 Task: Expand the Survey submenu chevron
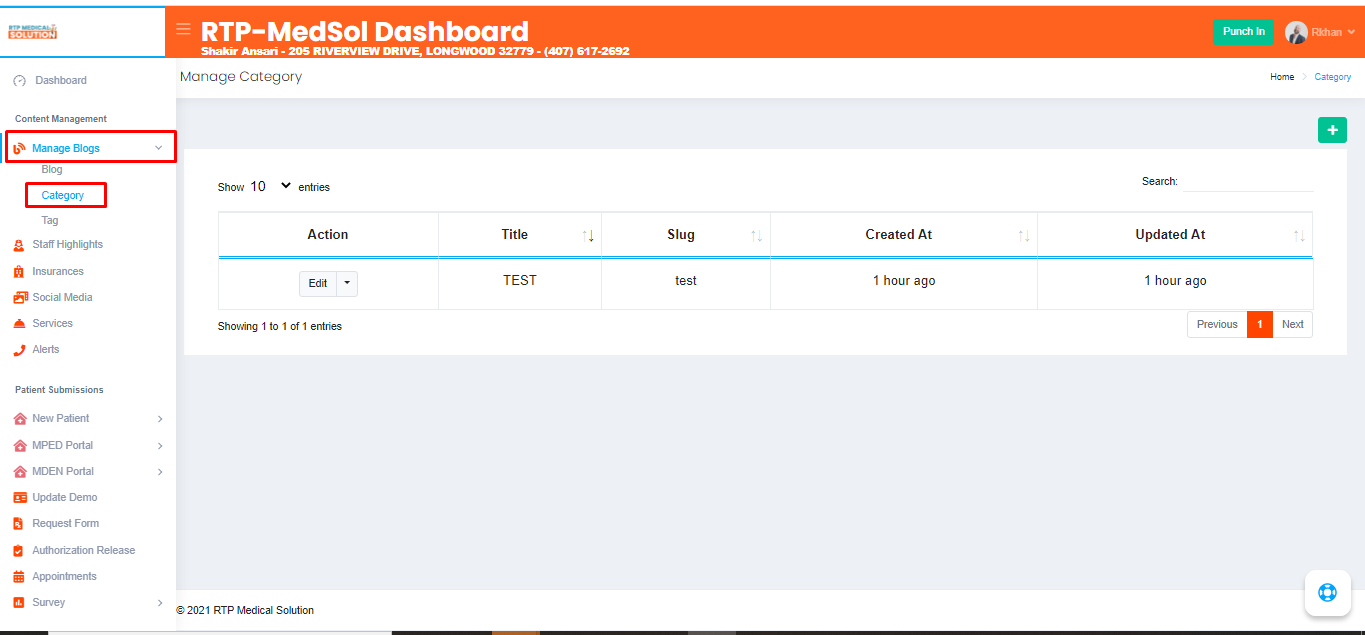(x=160, y=603)
